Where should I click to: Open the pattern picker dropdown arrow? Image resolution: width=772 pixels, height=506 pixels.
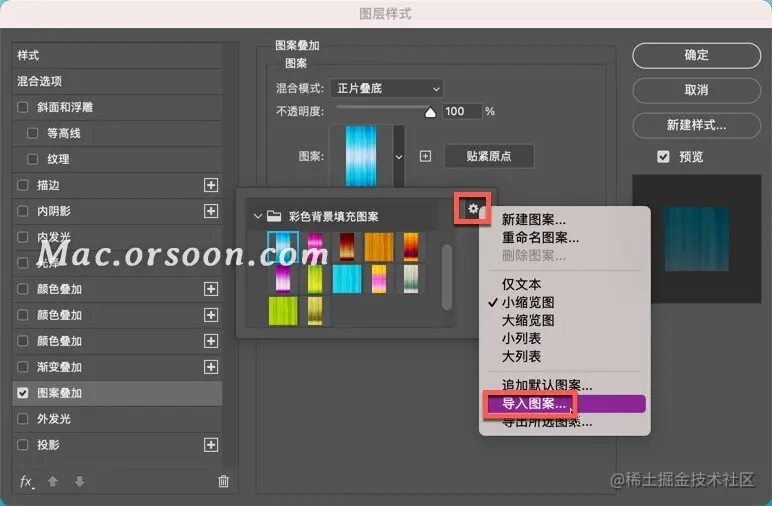pyautogui.click(x=399, y=157)
